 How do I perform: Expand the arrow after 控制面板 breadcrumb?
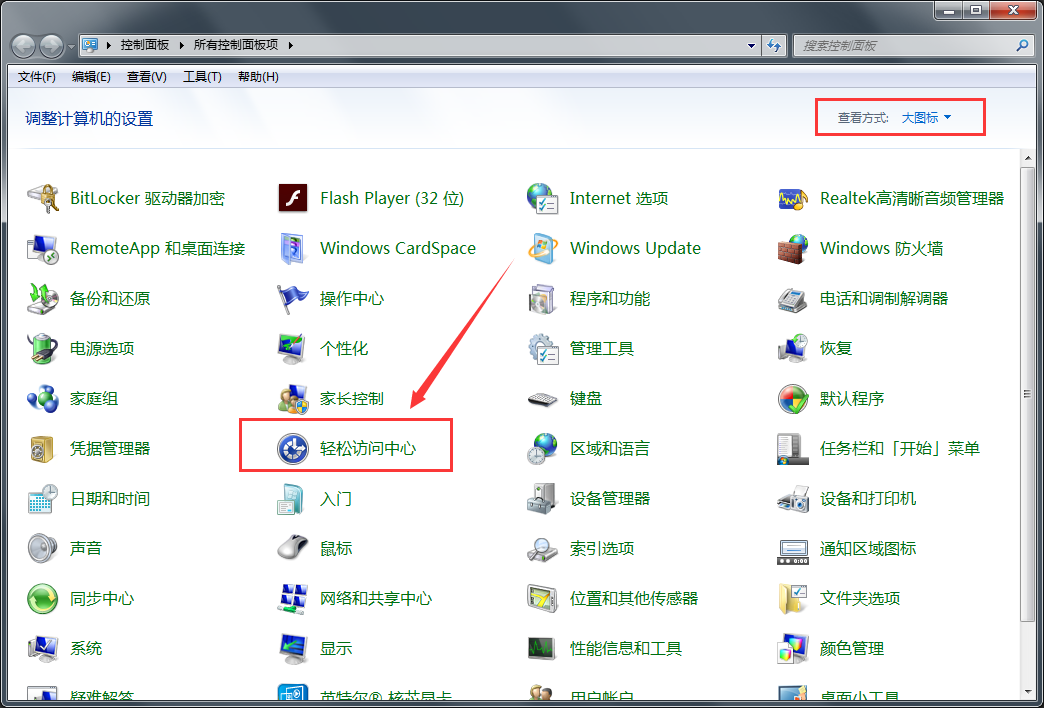(181, 45)
